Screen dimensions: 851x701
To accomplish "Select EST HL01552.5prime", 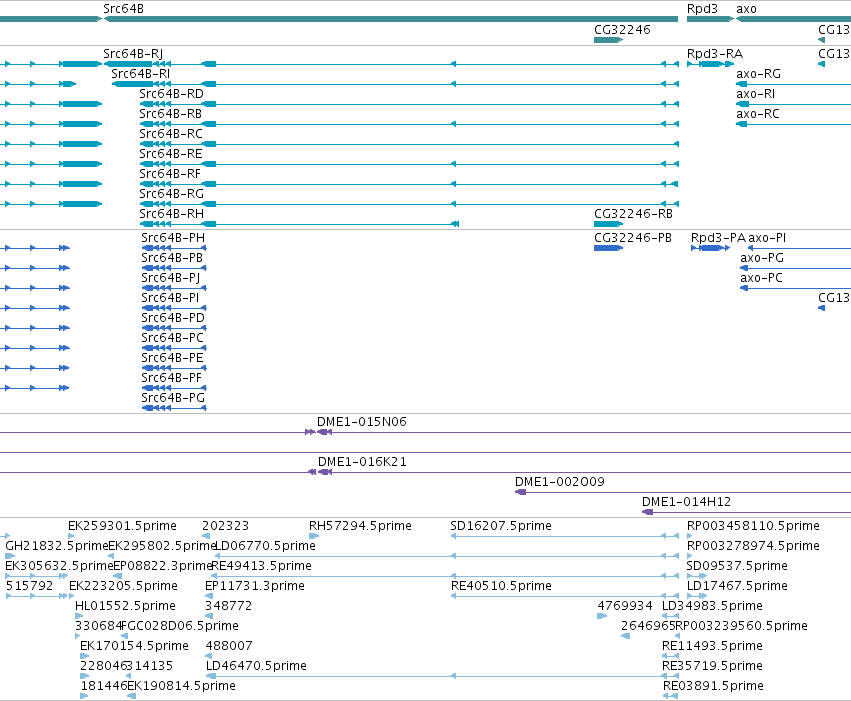I will pyautogui.click(x=125, y=607).
